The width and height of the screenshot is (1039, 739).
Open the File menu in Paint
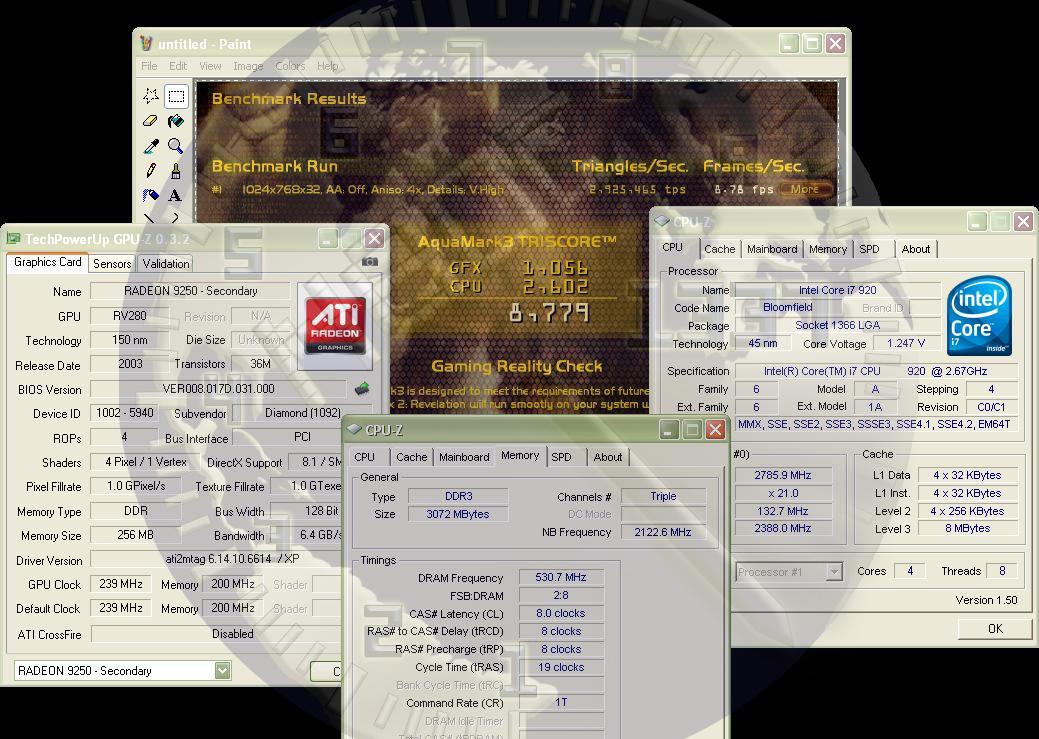(149, 66)
